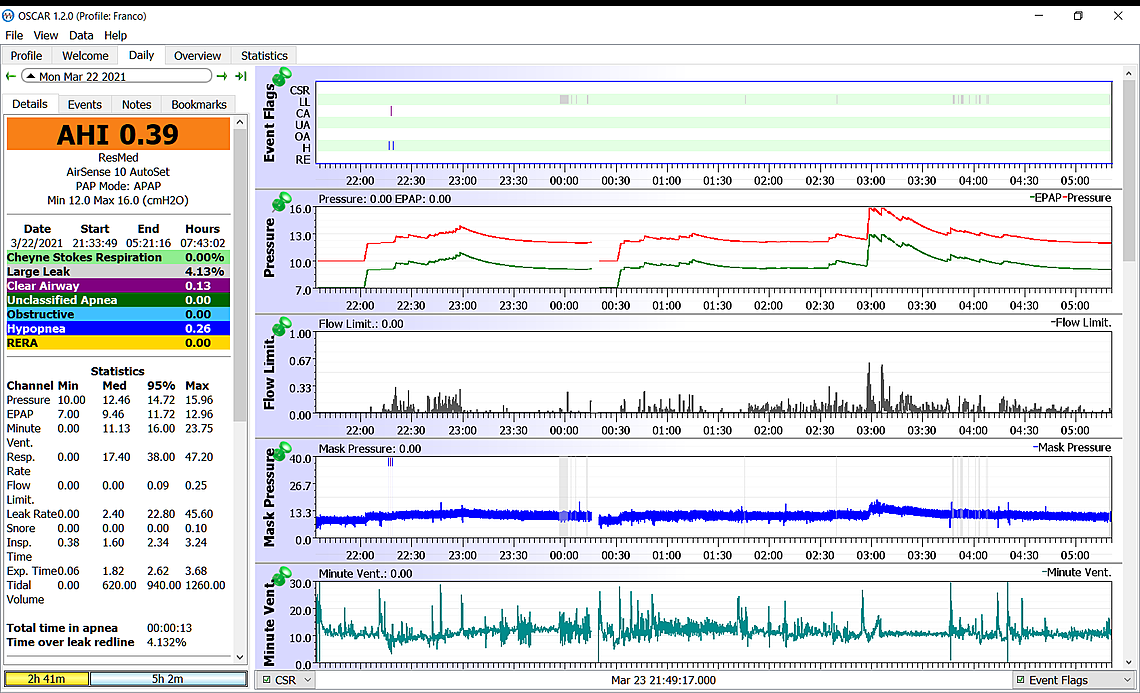Click the pin icon on Flow Limit graph
This screenshot has height=693, width=1140.
(281, 326)
